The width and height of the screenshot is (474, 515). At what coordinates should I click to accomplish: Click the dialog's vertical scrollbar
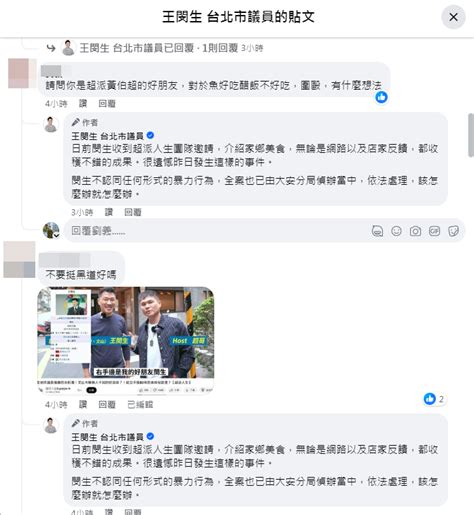471,135
